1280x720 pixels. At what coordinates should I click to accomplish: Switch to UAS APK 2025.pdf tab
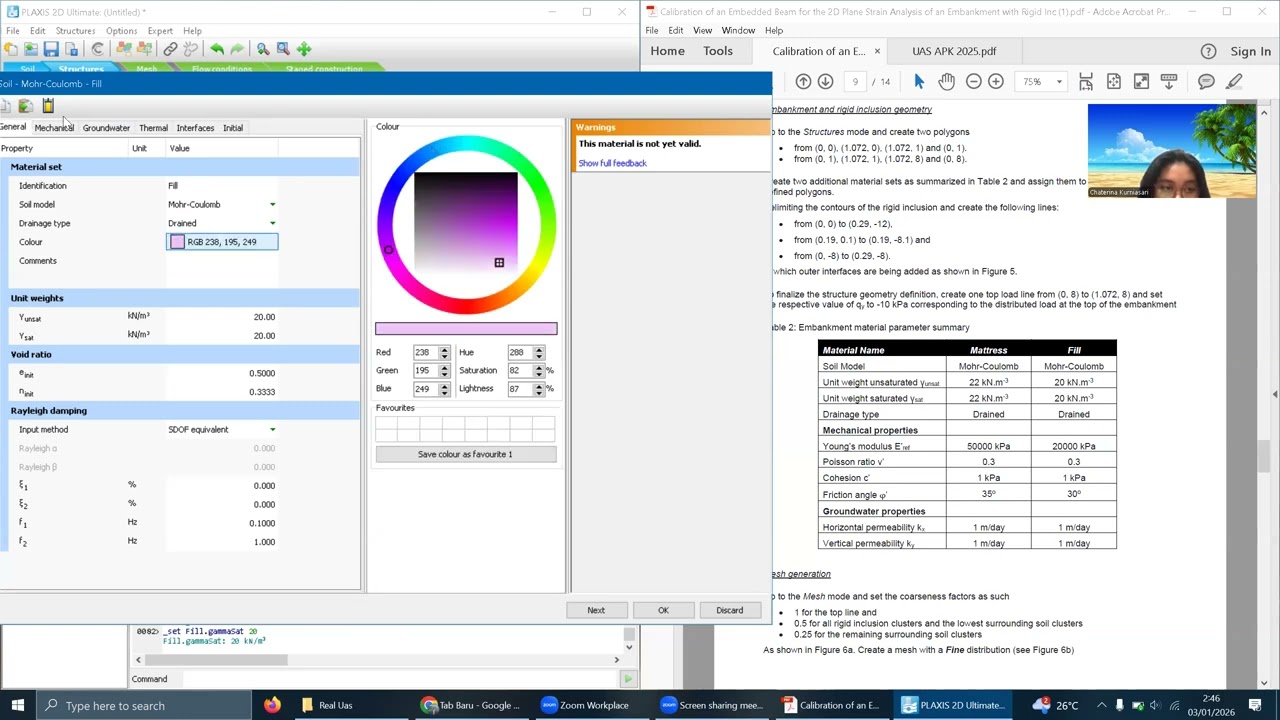tap(954, 51)
